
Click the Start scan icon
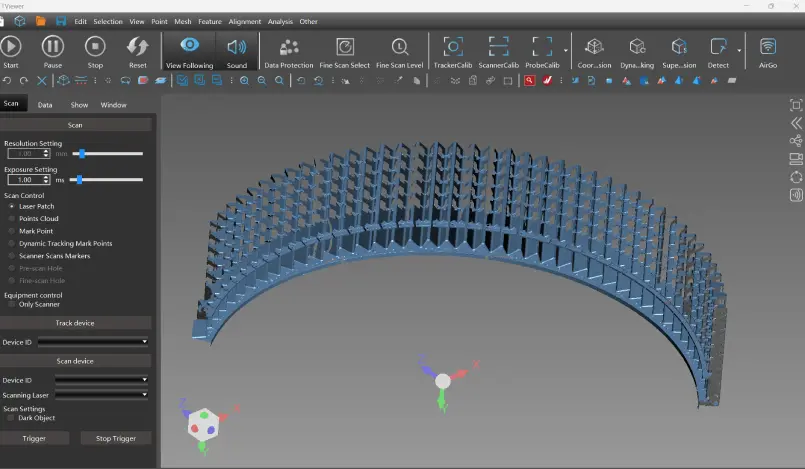[11, 46]
